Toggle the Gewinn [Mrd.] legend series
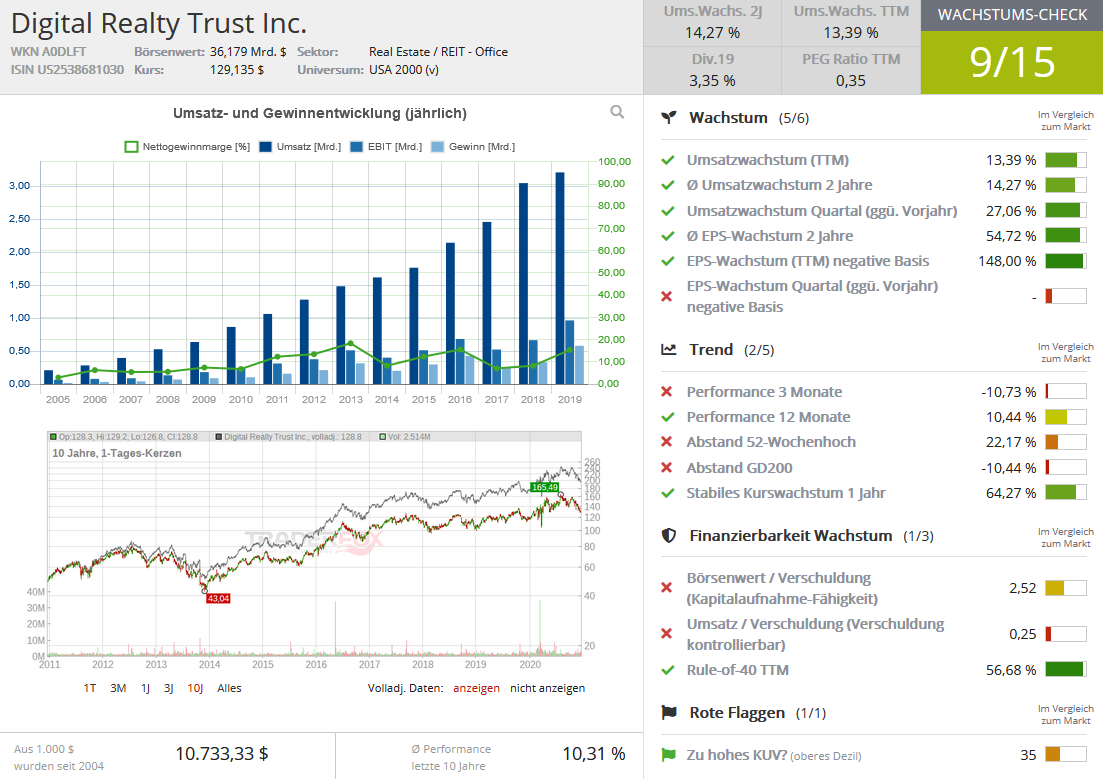 tap(473, 147)
